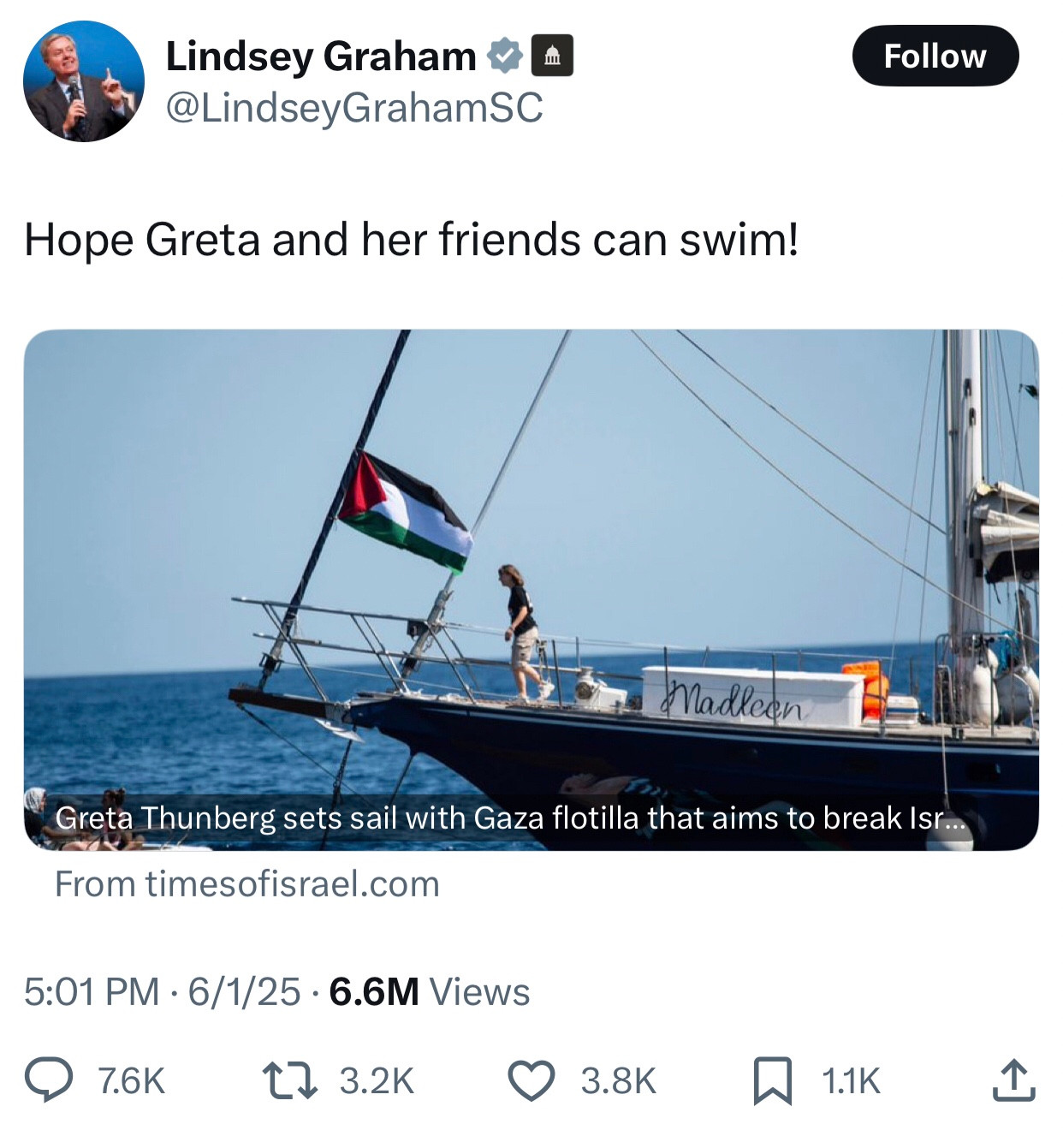This screenshot has width=1063, height=1148.
Task: Click the 7.6K replies count
Action: (131, 1080)
